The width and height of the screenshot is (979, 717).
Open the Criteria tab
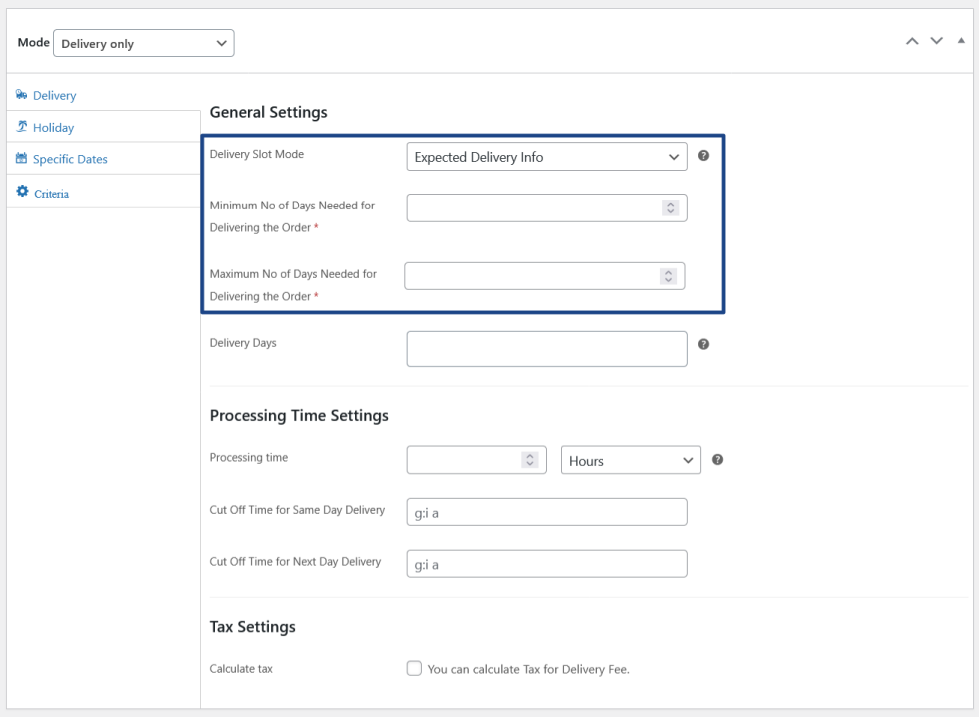51,193
